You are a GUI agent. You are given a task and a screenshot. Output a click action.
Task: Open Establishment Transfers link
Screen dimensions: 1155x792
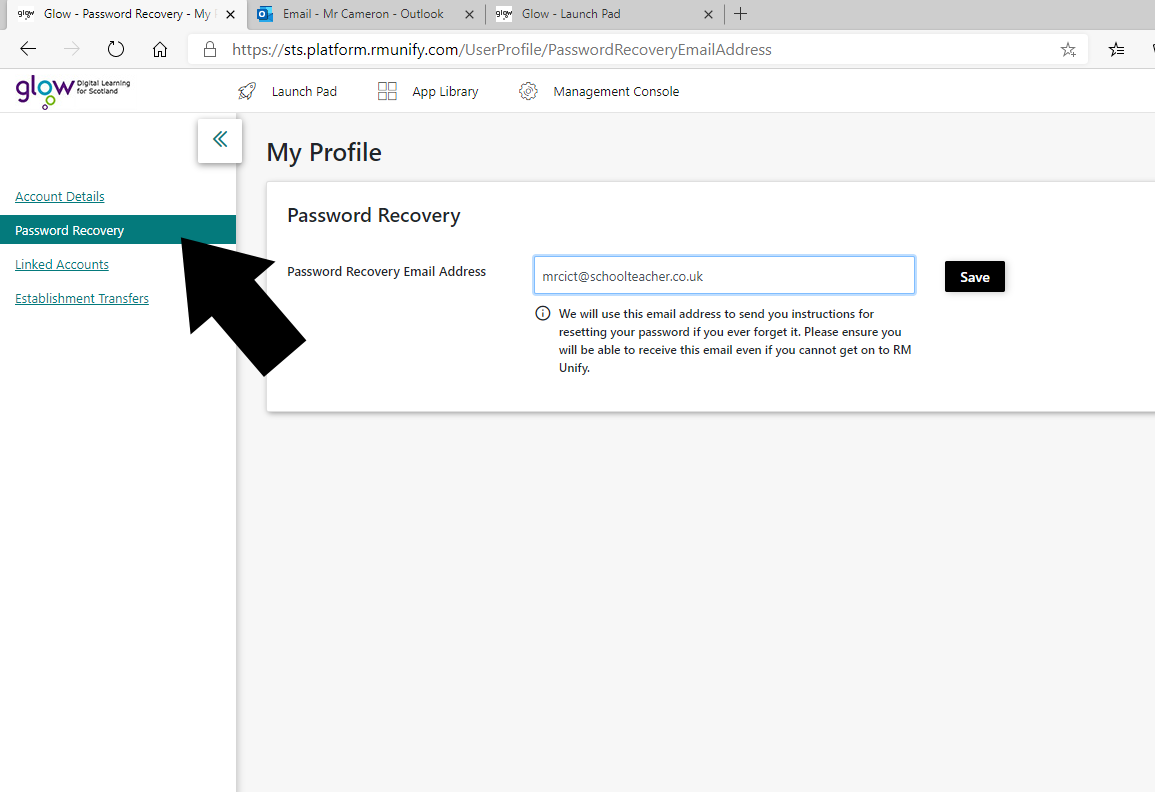click(x=82, y=298)
